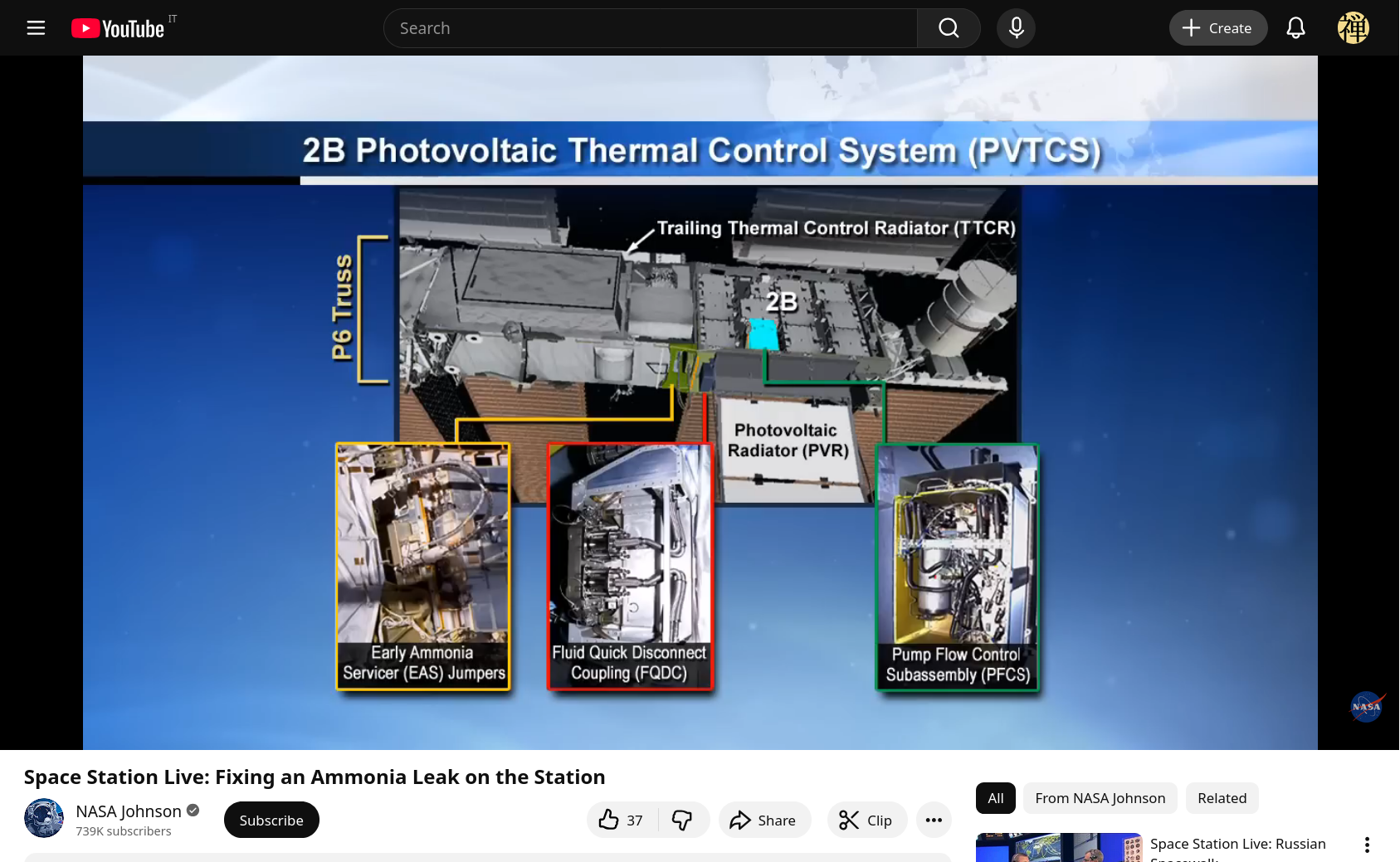
Task: Click the 739K subscribers text
Action: (x=124, y=831)
